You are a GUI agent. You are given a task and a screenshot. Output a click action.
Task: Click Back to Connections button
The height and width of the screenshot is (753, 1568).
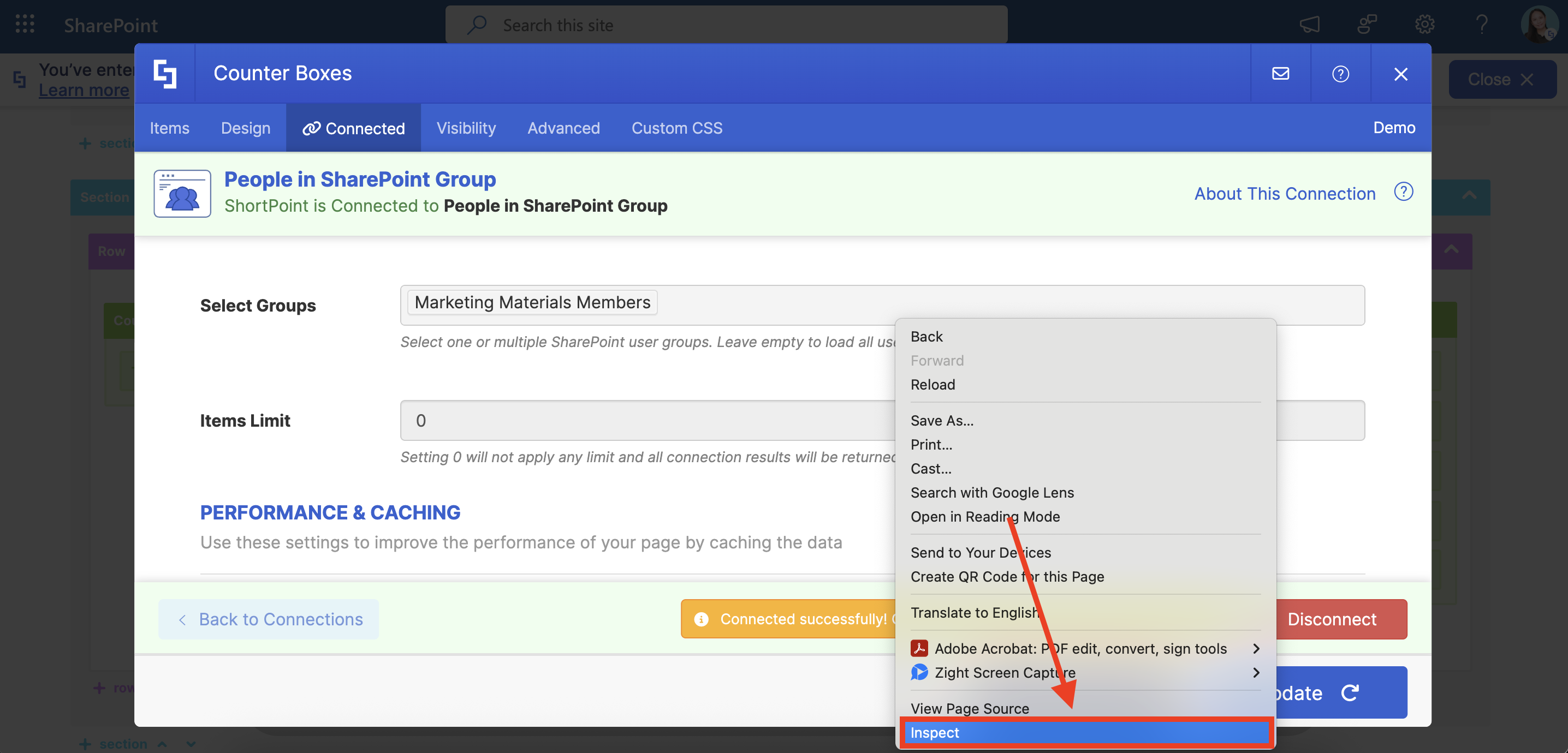coord(269,619)
